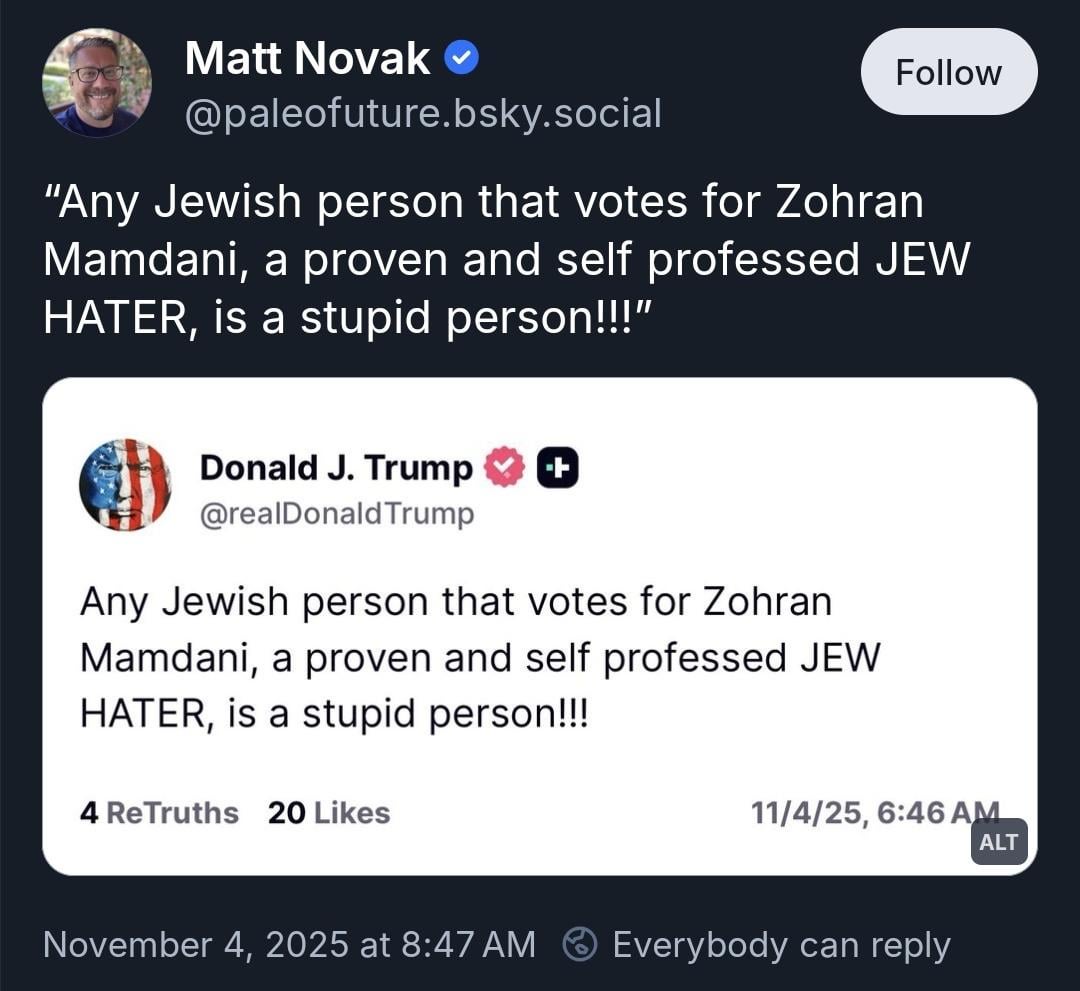1080x991 pixels.
Task: Click Matt Novak's profile avatar
Action: [97, 83]
